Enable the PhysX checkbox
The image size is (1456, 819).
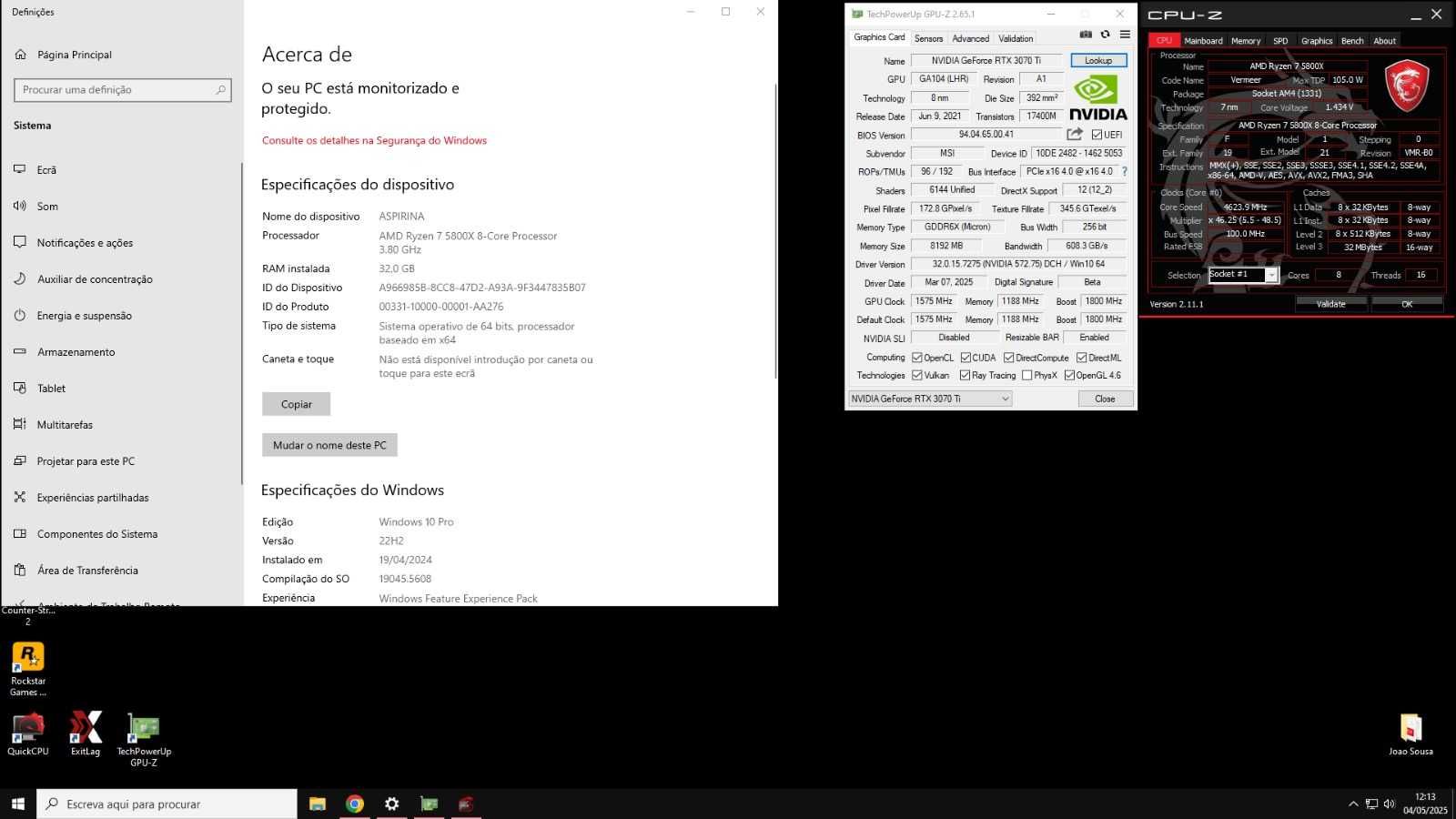[x=1026, y=375]
